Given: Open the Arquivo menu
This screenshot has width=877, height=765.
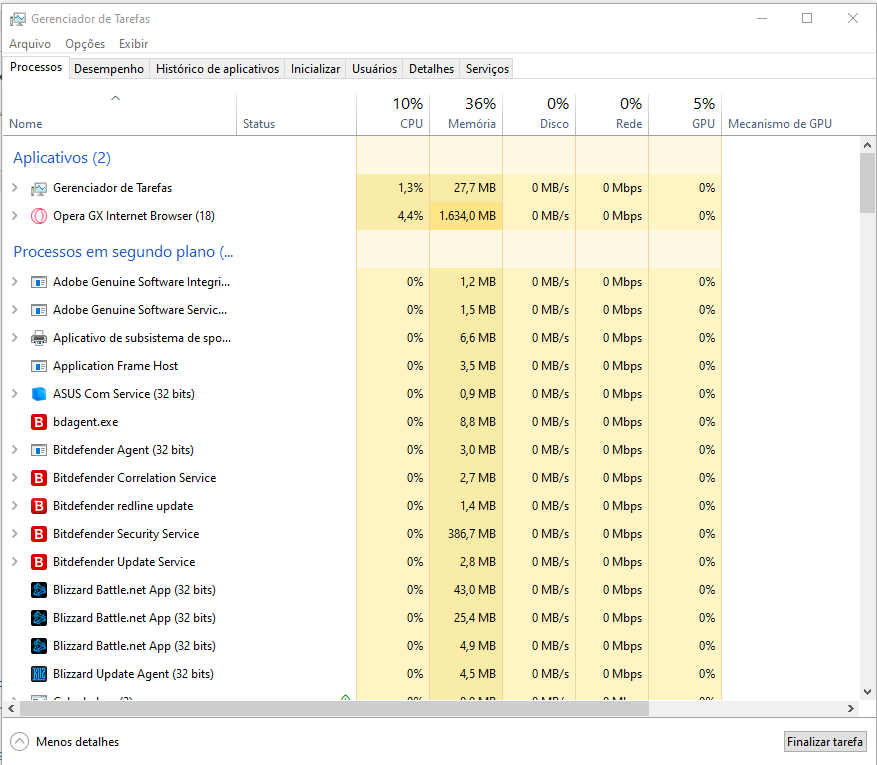Looking at the screenshot, I should click(x=30, y=44).
